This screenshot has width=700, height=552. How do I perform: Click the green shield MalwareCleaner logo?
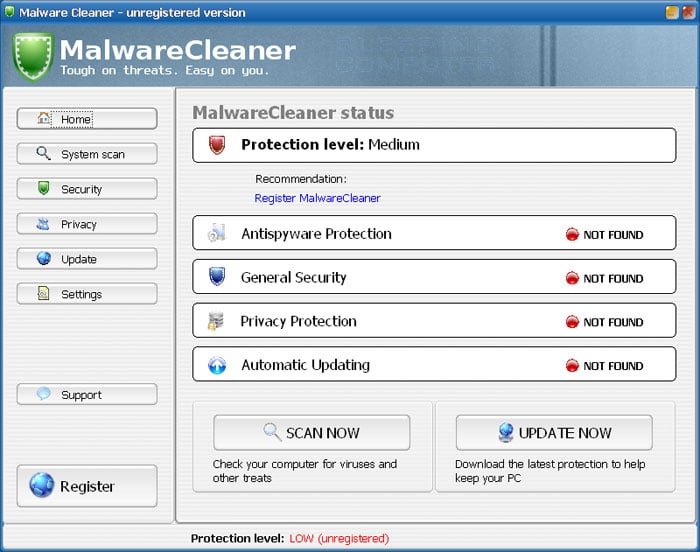32,56
